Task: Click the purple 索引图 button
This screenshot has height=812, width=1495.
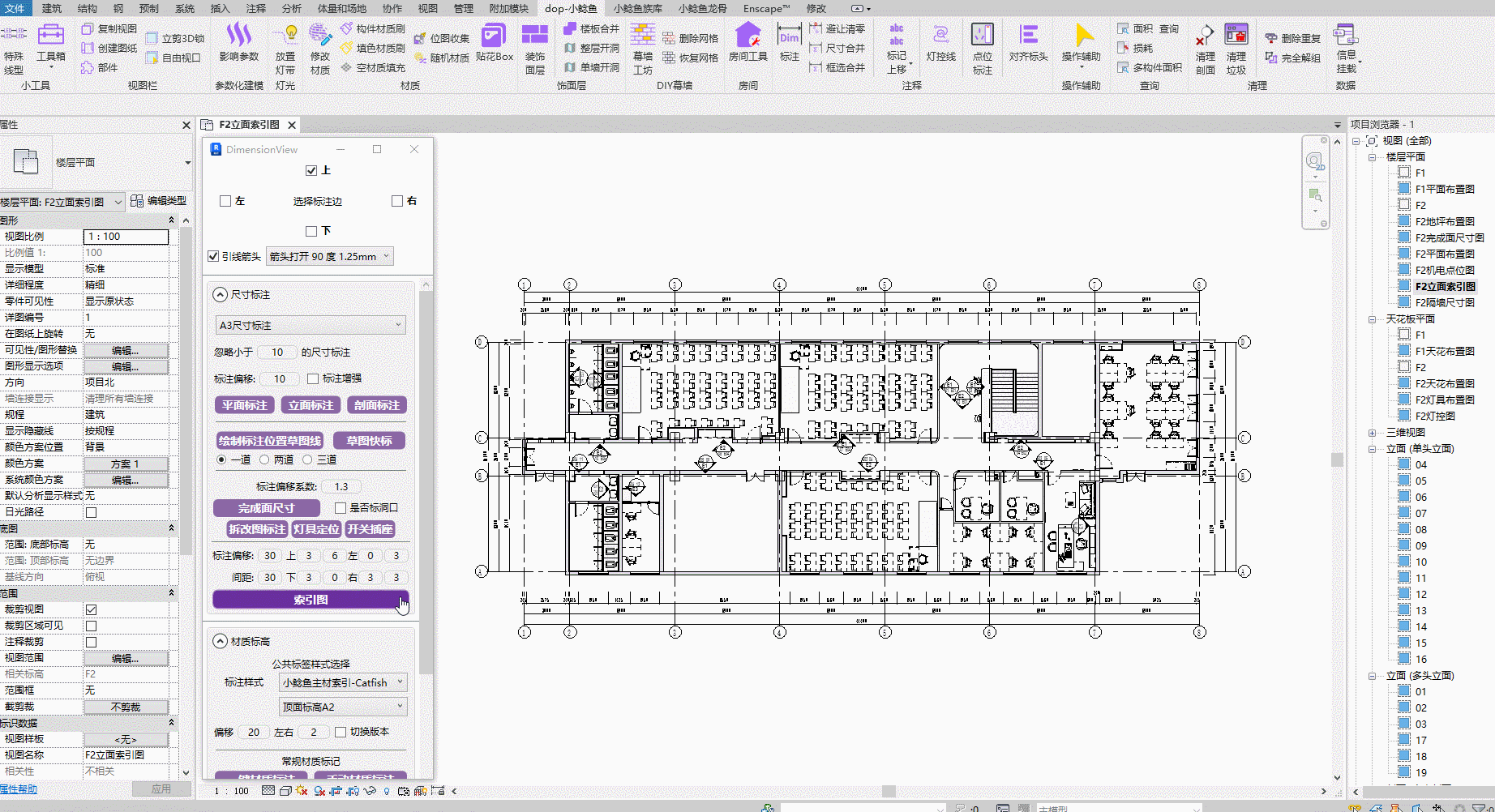Action: (311, 600)
